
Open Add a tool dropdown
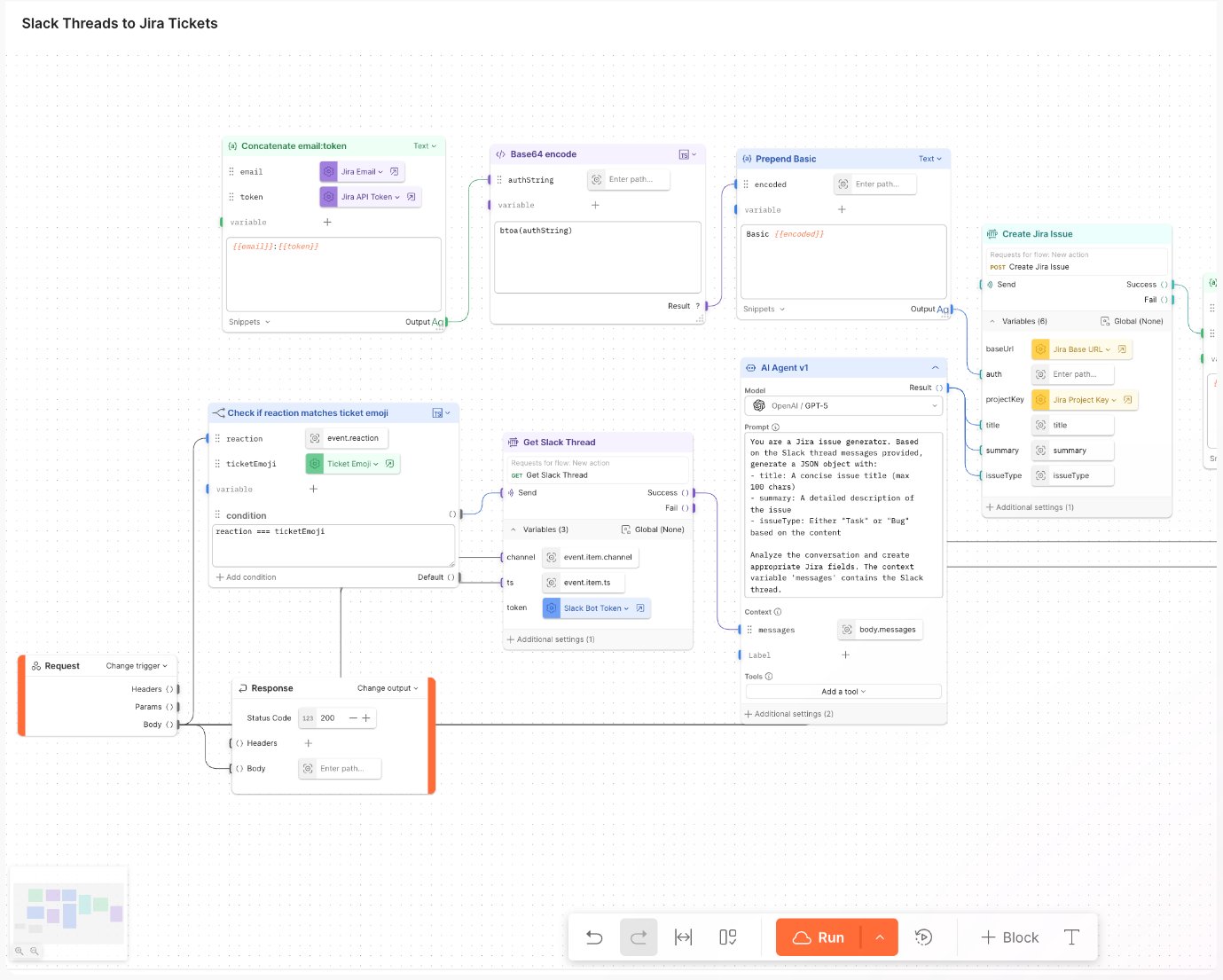tap(843, 692)
